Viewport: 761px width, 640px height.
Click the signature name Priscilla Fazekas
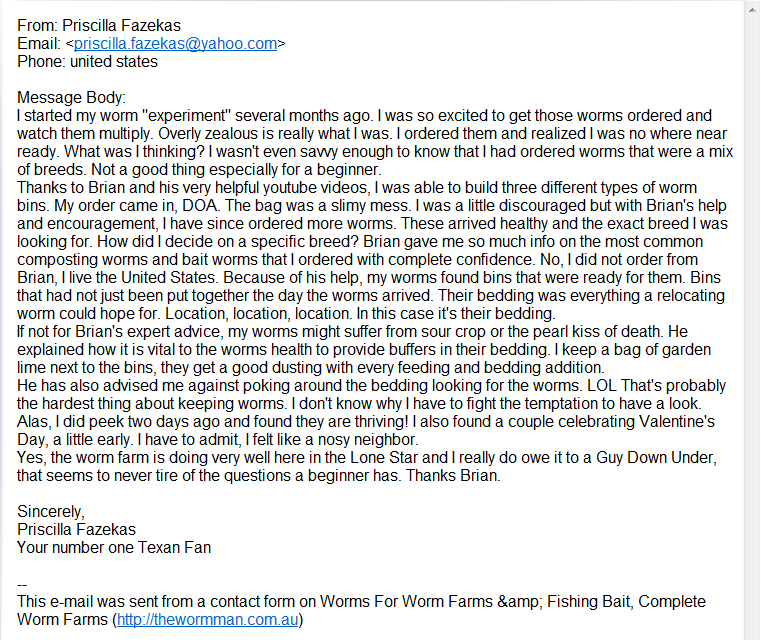click(x=76, y=530)
